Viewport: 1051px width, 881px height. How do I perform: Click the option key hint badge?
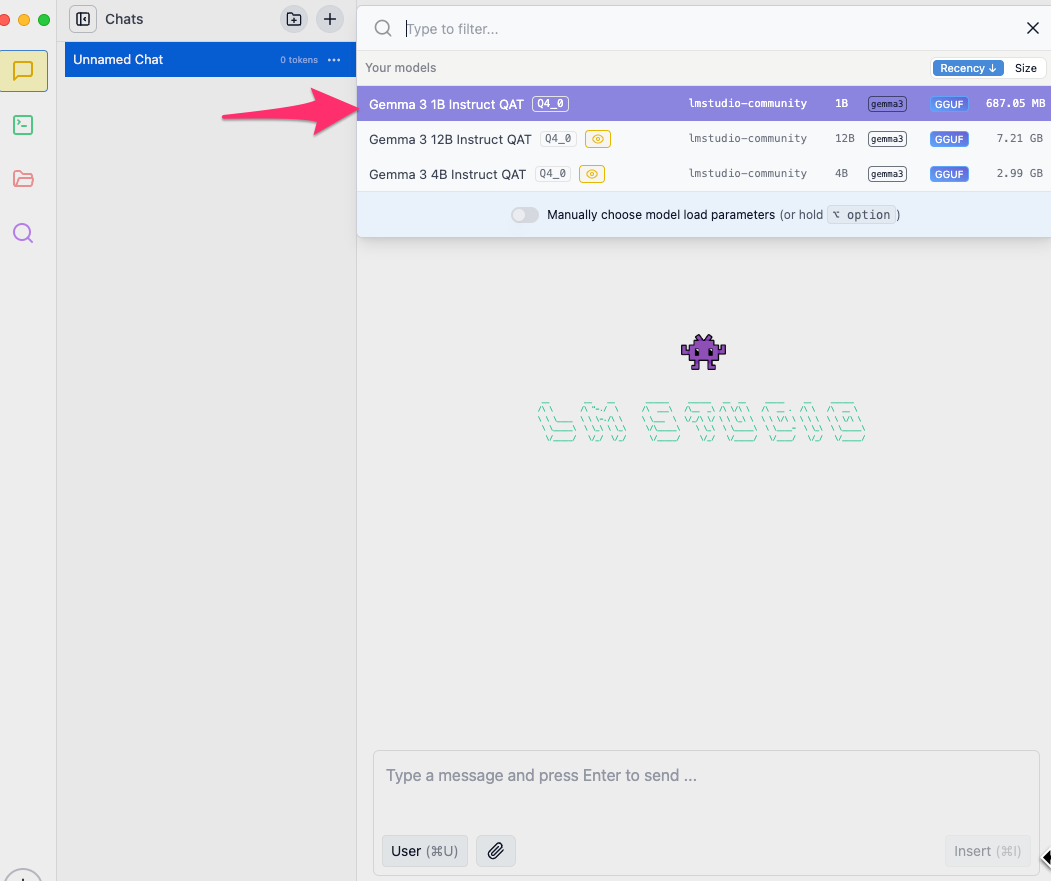click(862, 215)
